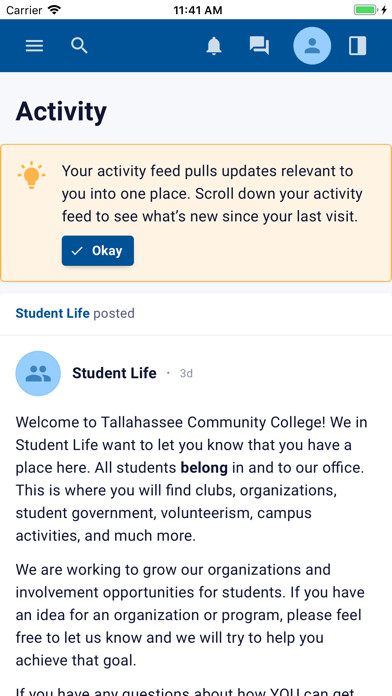Click the Activity page heading
Viewport: 392px width, 696px height.
tap(61, 112)
